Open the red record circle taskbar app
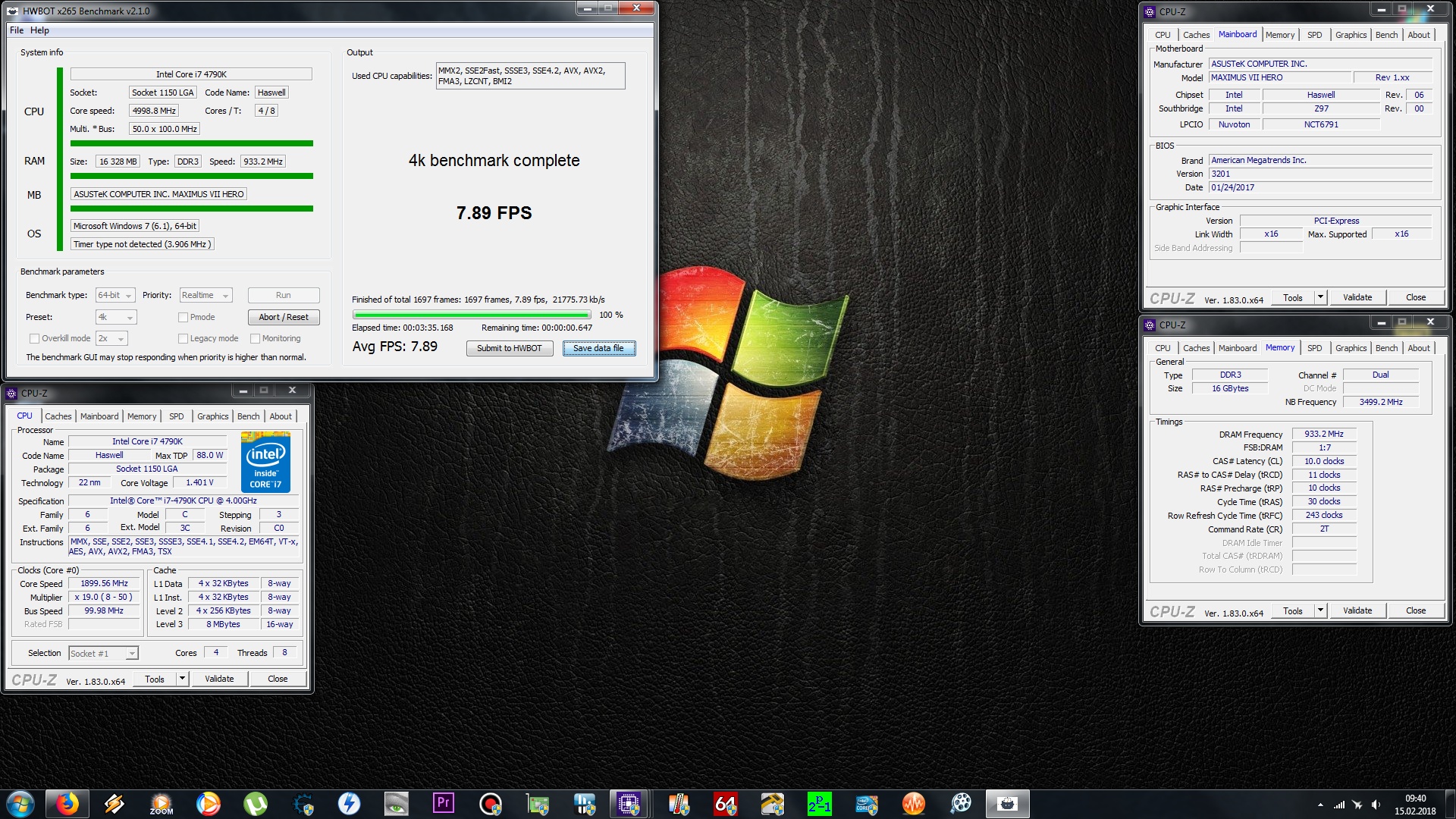 pyautogui.click(x=491, y=804)
